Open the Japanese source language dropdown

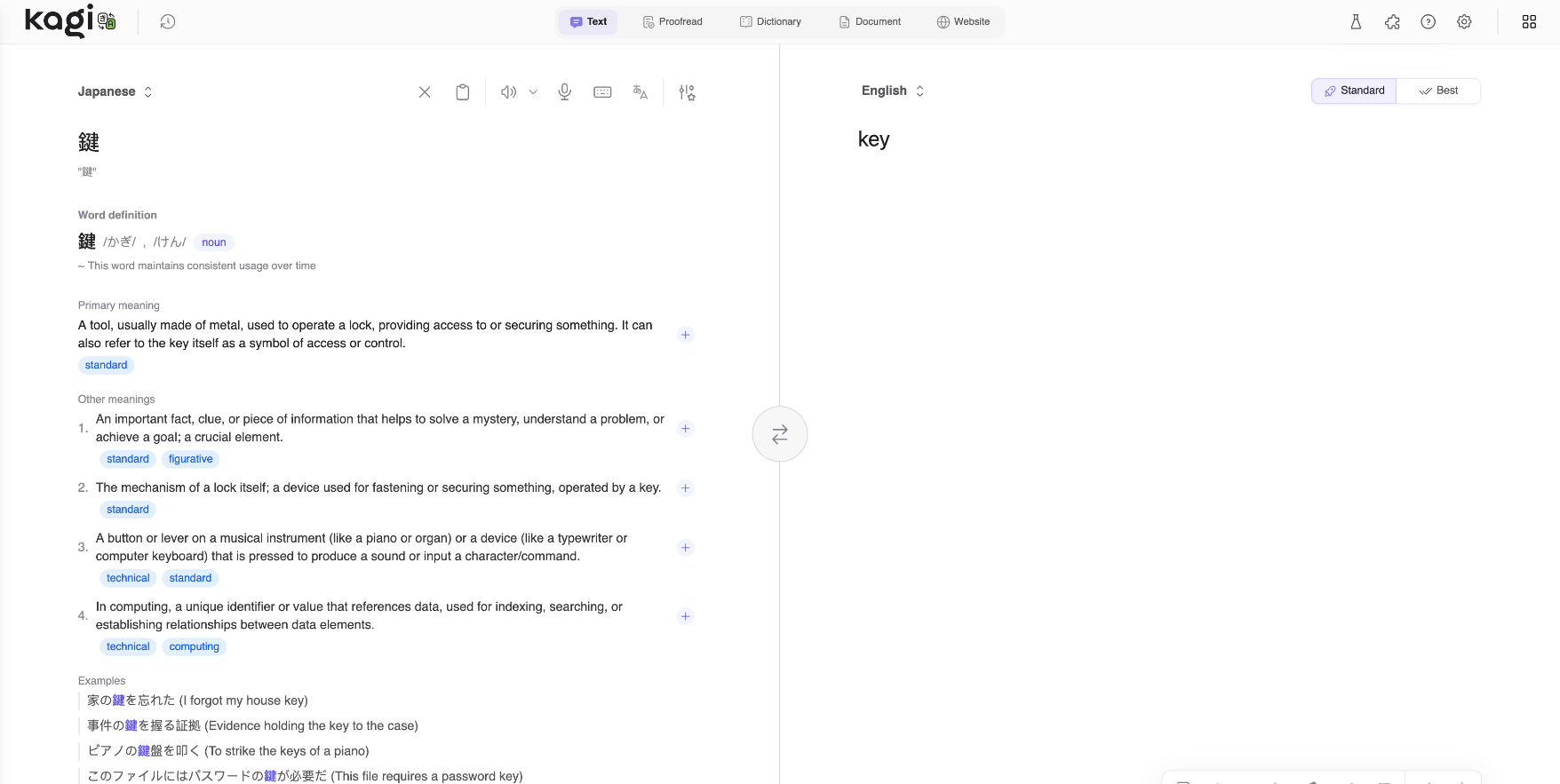coord(115,91)
